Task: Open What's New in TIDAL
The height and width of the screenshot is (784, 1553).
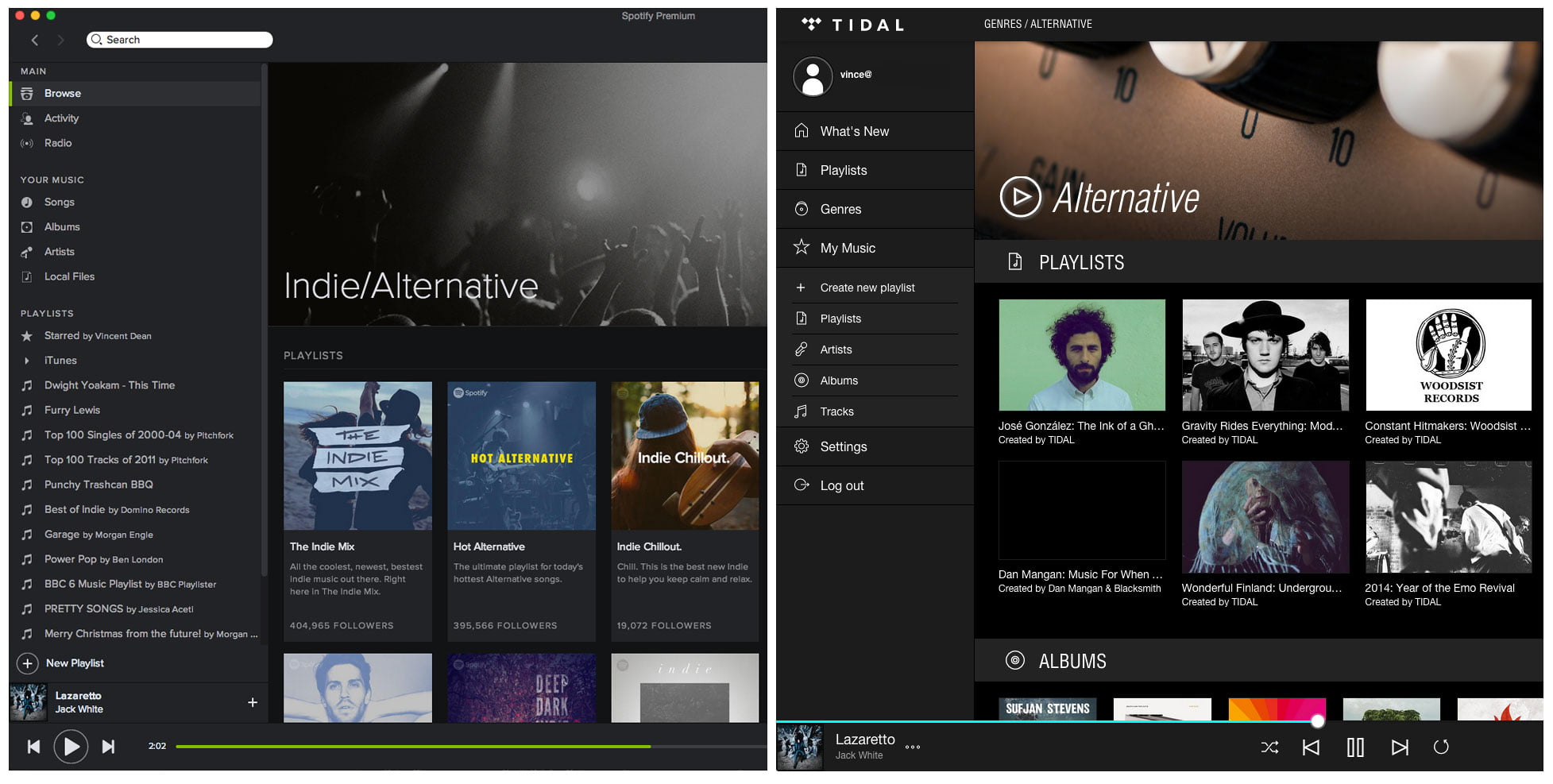Action: pos(875,131)
